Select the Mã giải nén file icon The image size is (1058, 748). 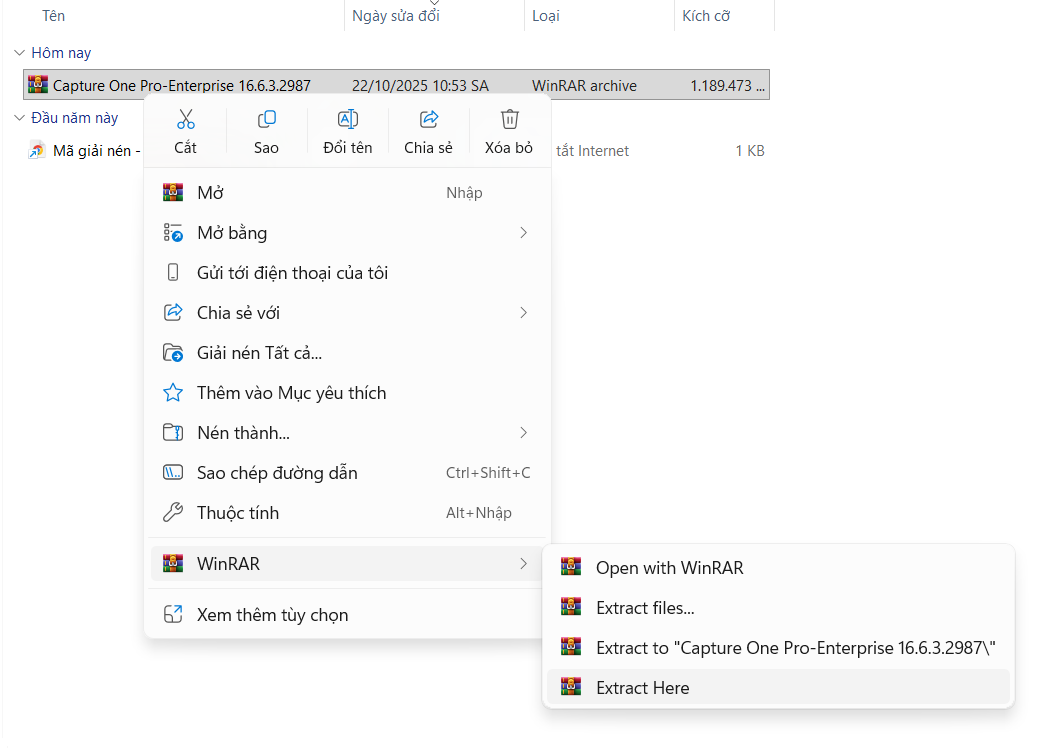click(37, 151)
